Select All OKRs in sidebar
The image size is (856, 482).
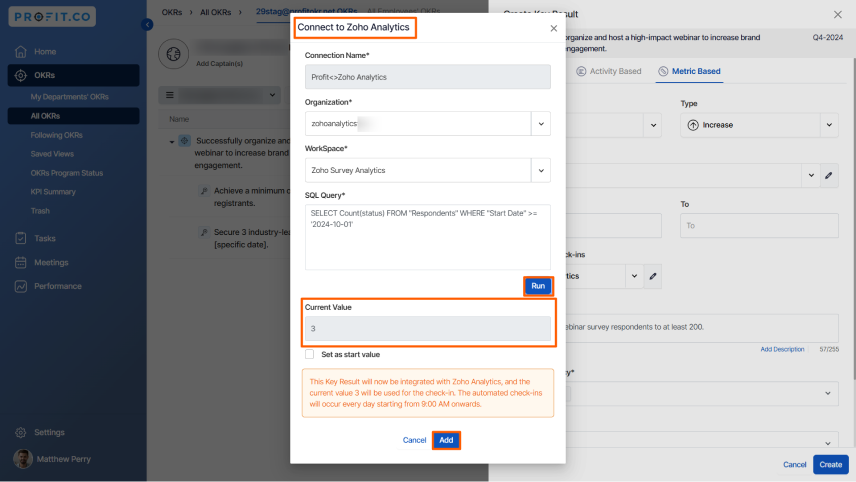point(74,116)
